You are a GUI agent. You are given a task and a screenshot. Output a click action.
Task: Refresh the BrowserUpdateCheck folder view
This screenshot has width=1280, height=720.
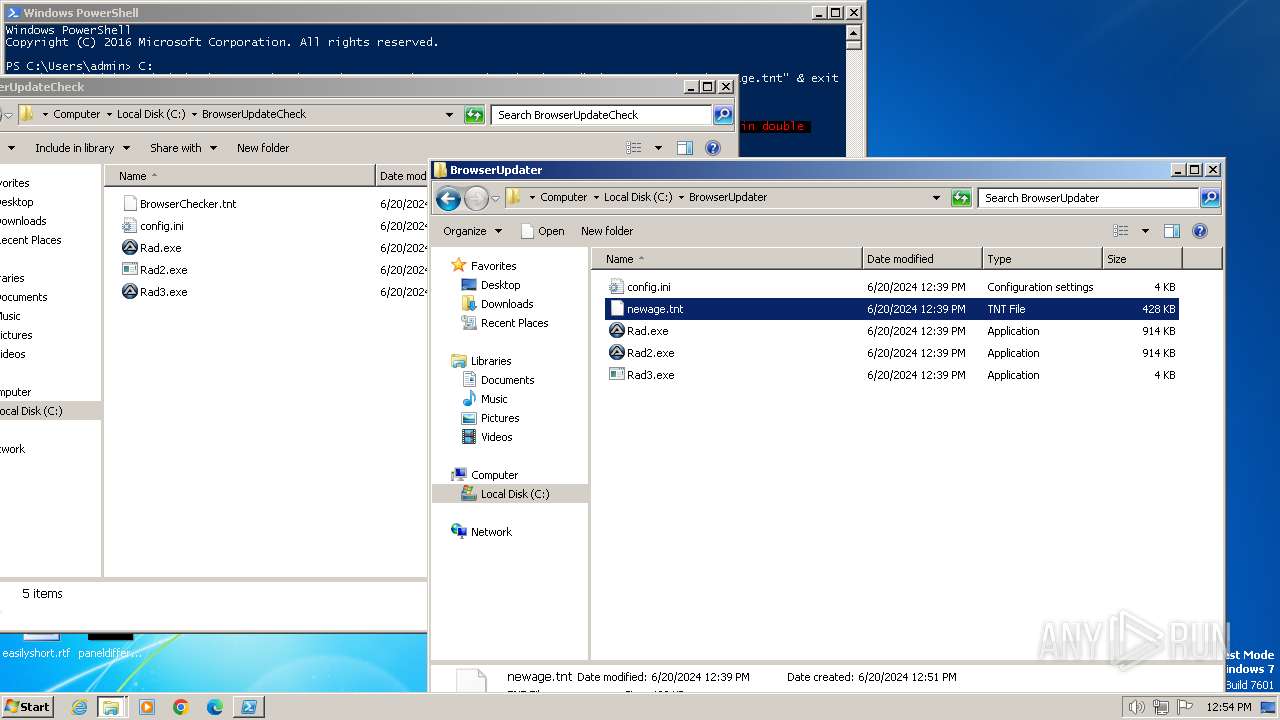pos(474,115)
